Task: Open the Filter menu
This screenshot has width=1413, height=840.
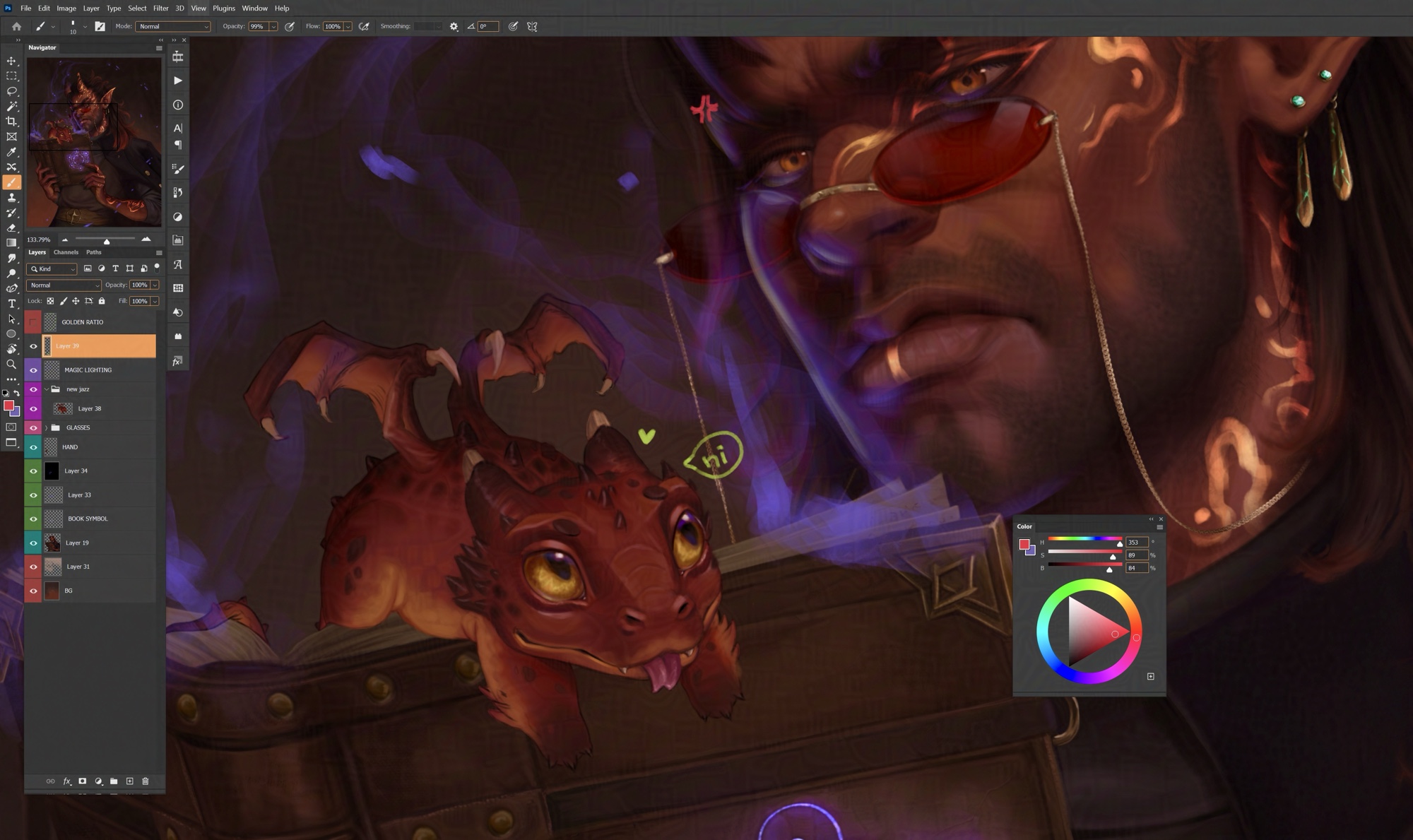Action: pos(160,8)
